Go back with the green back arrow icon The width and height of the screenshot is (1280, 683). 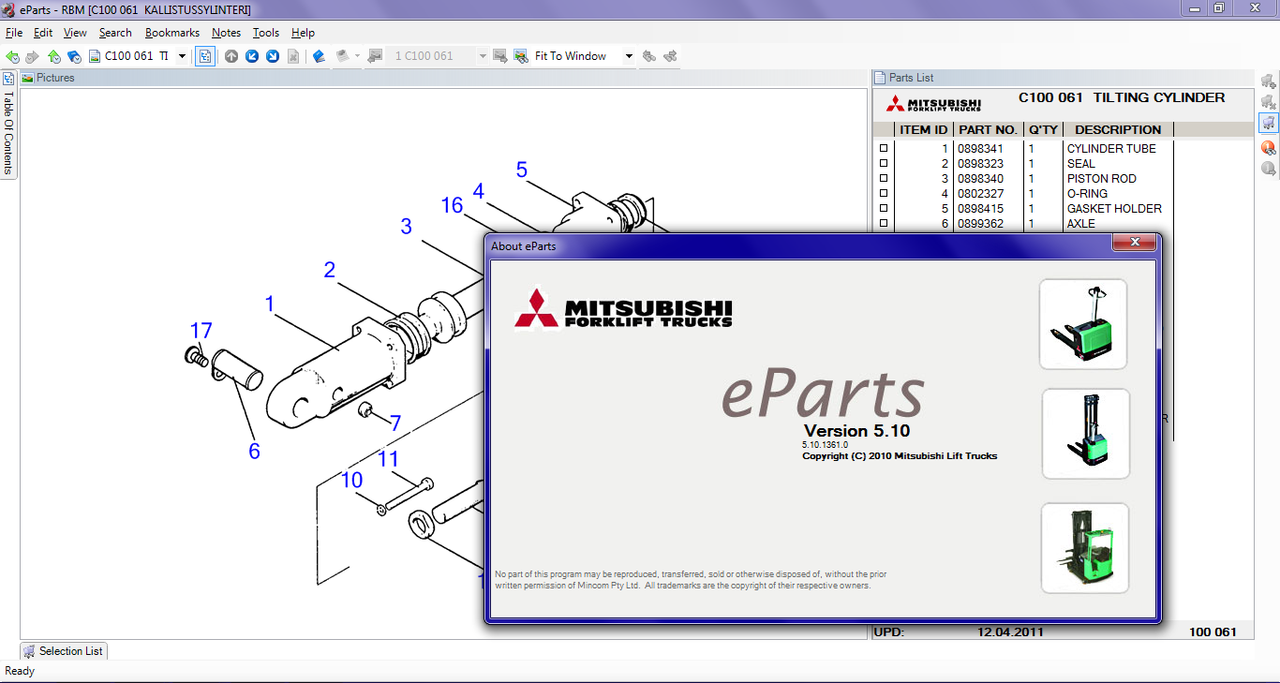tap(12, 57)
